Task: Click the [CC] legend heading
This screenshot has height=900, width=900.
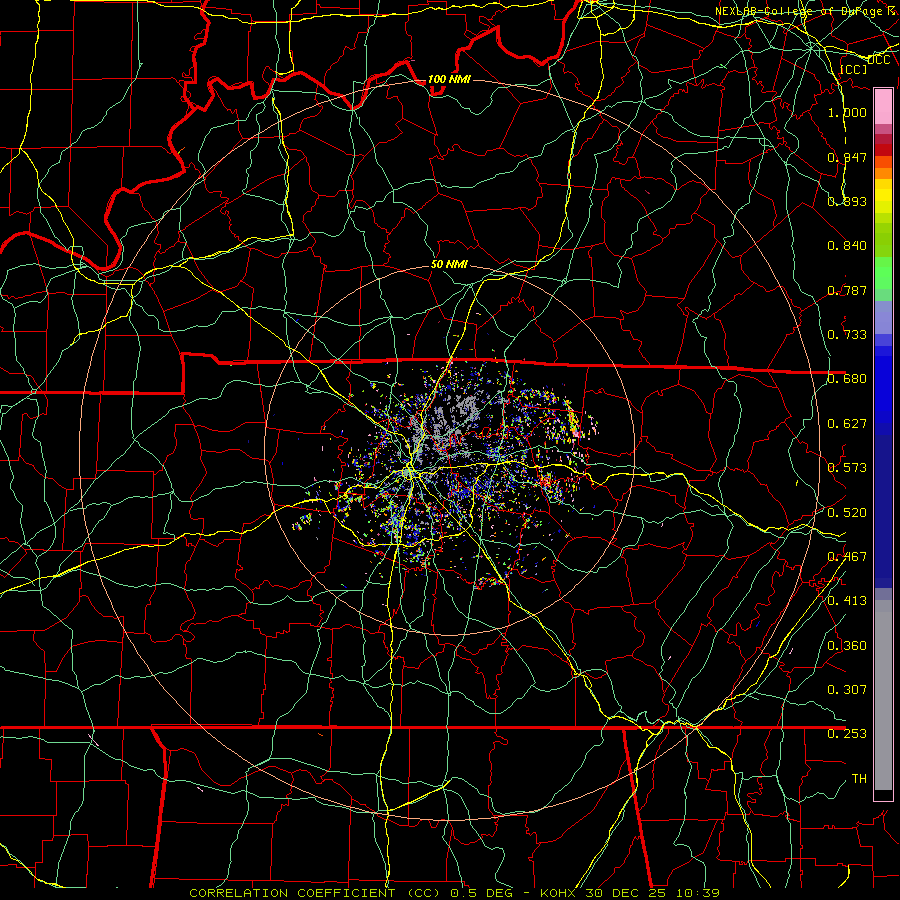Action: (854, 69)
